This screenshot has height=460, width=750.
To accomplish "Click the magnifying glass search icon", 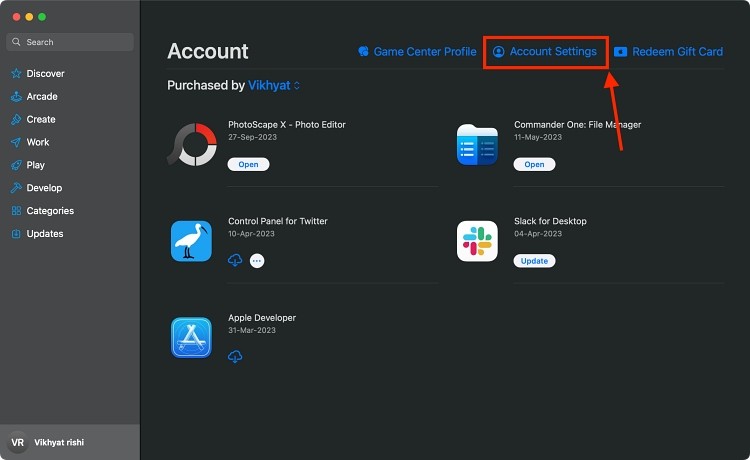I will click(16, 42).
